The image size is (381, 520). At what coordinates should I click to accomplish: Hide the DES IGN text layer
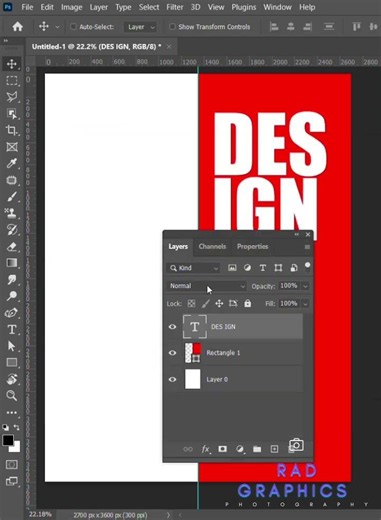pos(172,327)
